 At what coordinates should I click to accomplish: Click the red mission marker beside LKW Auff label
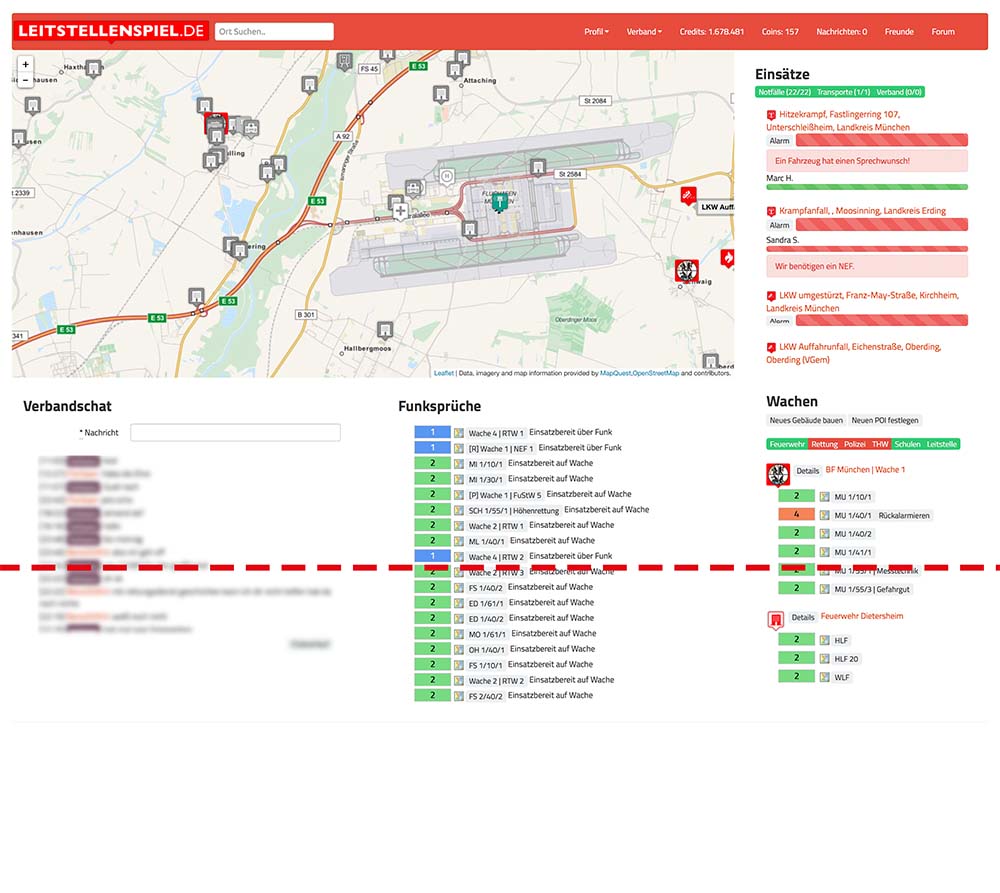pos(688,195)
